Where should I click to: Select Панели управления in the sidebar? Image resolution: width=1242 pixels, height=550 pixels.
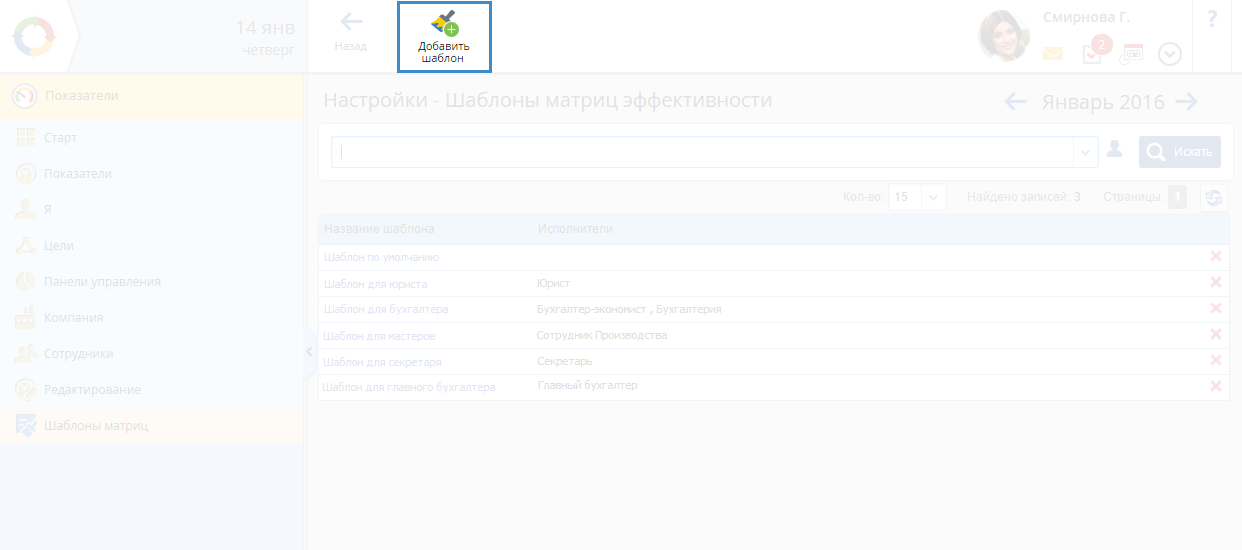click(101, 281)
